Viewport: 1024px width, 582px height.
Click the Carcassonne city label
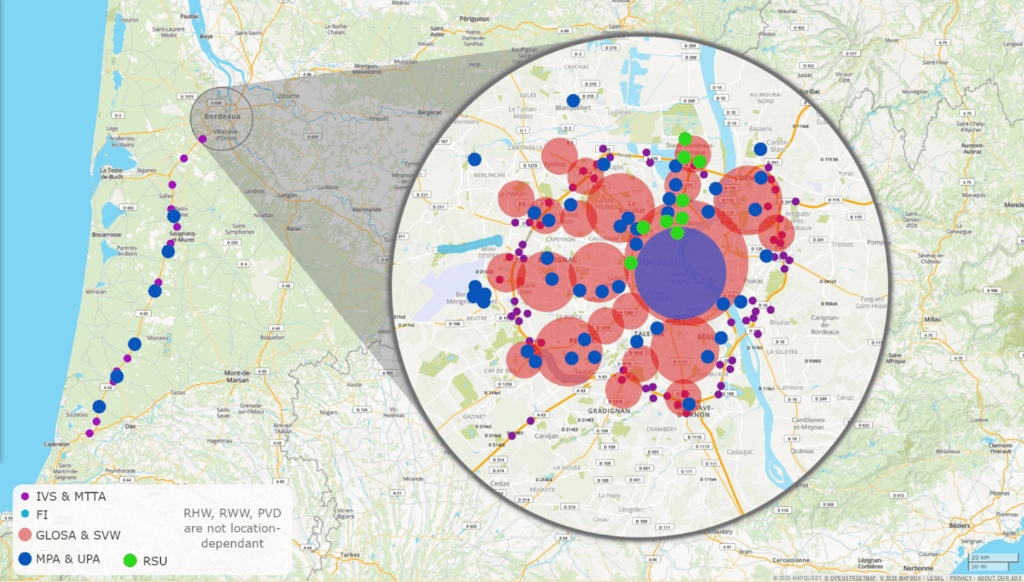coord(792,560)
